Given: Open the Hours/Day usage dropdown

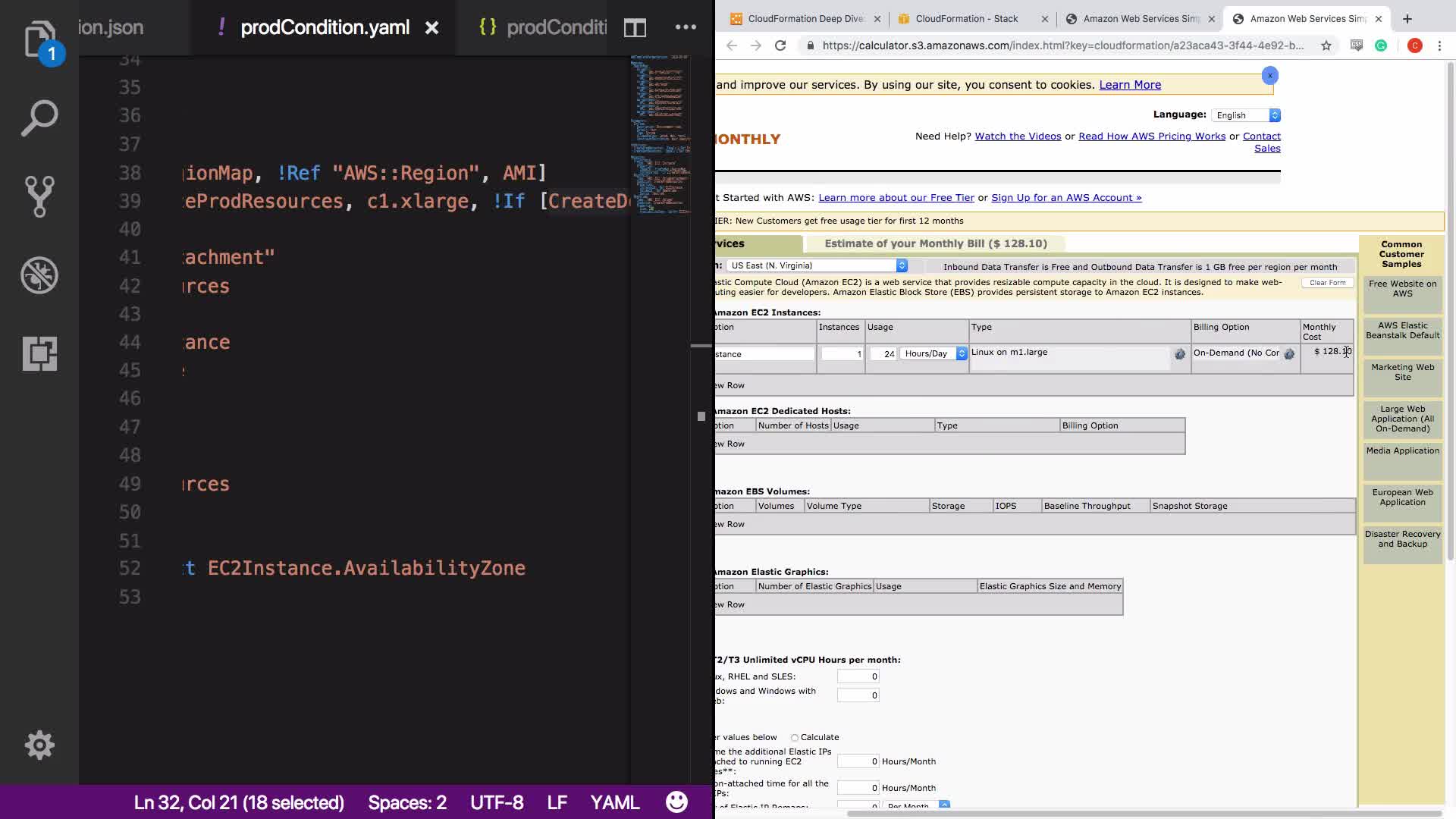Looking at the screenshot, I should point(934,353).
